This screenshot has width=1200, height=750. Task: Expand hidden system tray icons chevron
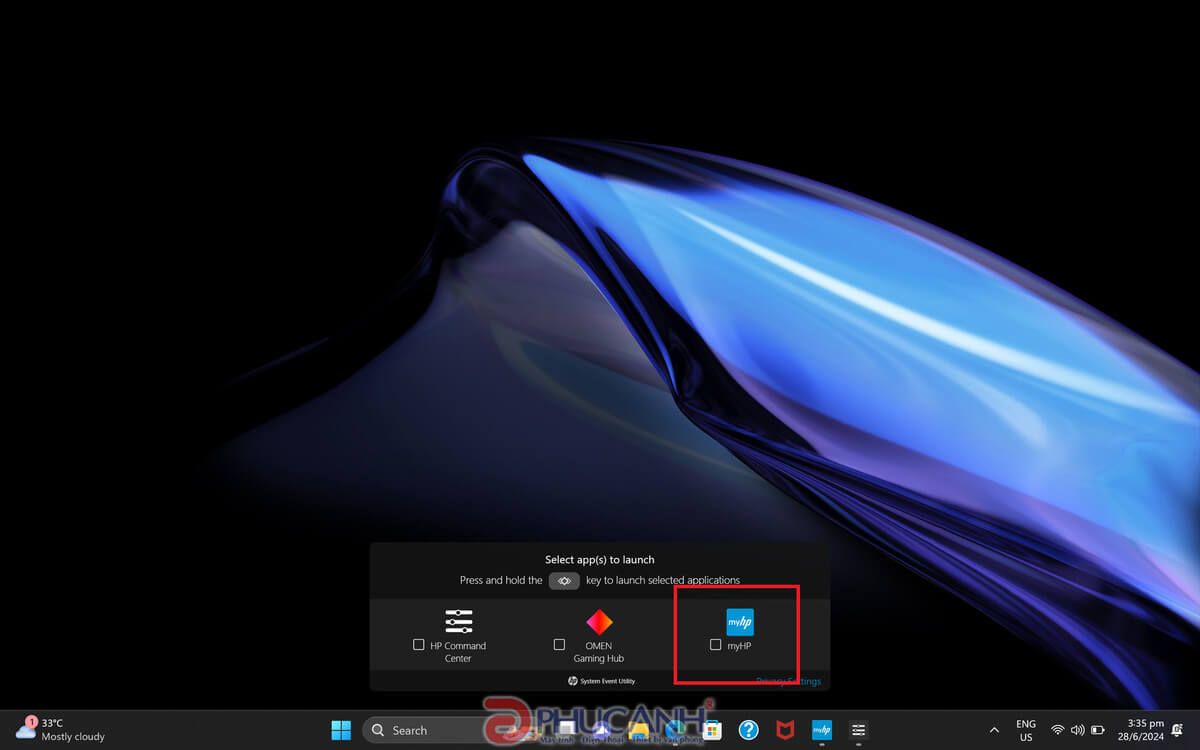(994, 730)
